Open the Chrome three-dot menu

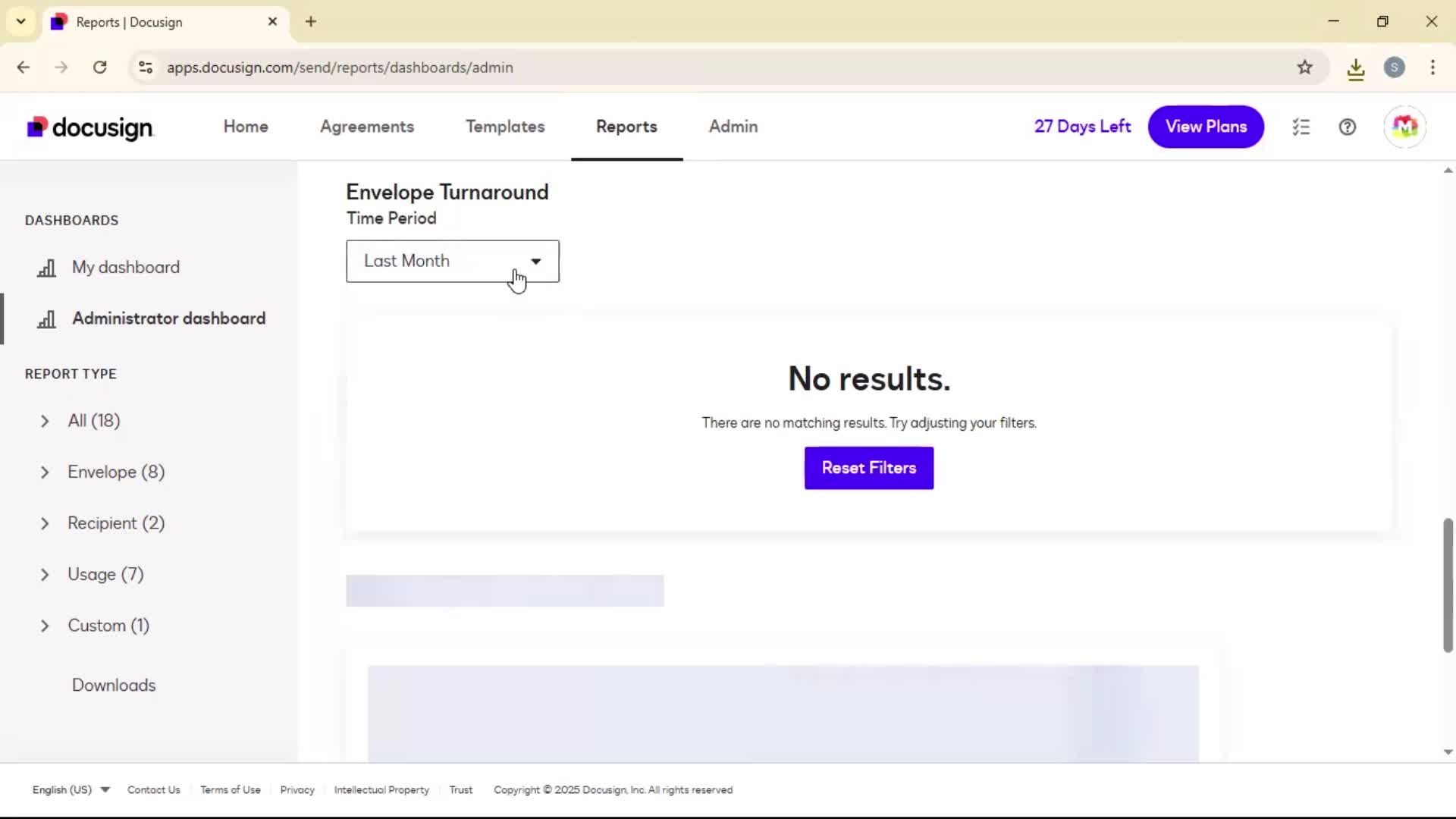1432,67
